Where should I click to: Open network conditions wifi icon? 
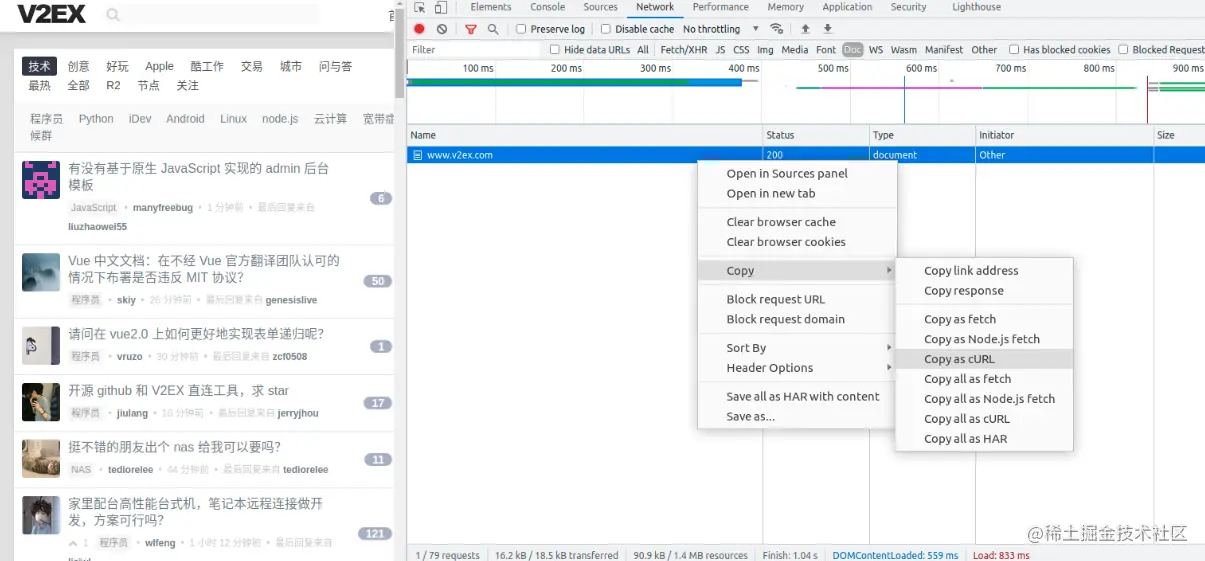pos(777,29)
